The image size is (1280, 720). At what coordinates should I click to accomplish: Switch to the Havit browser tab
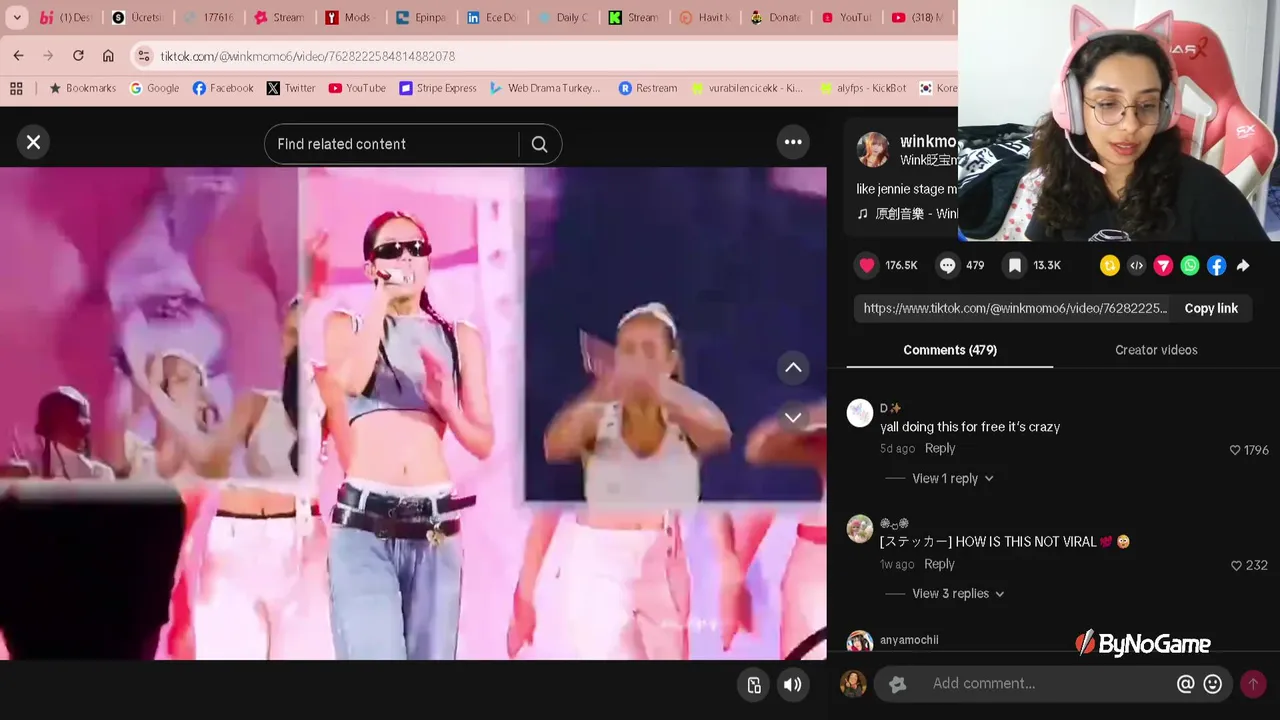(x=705, y=17)
